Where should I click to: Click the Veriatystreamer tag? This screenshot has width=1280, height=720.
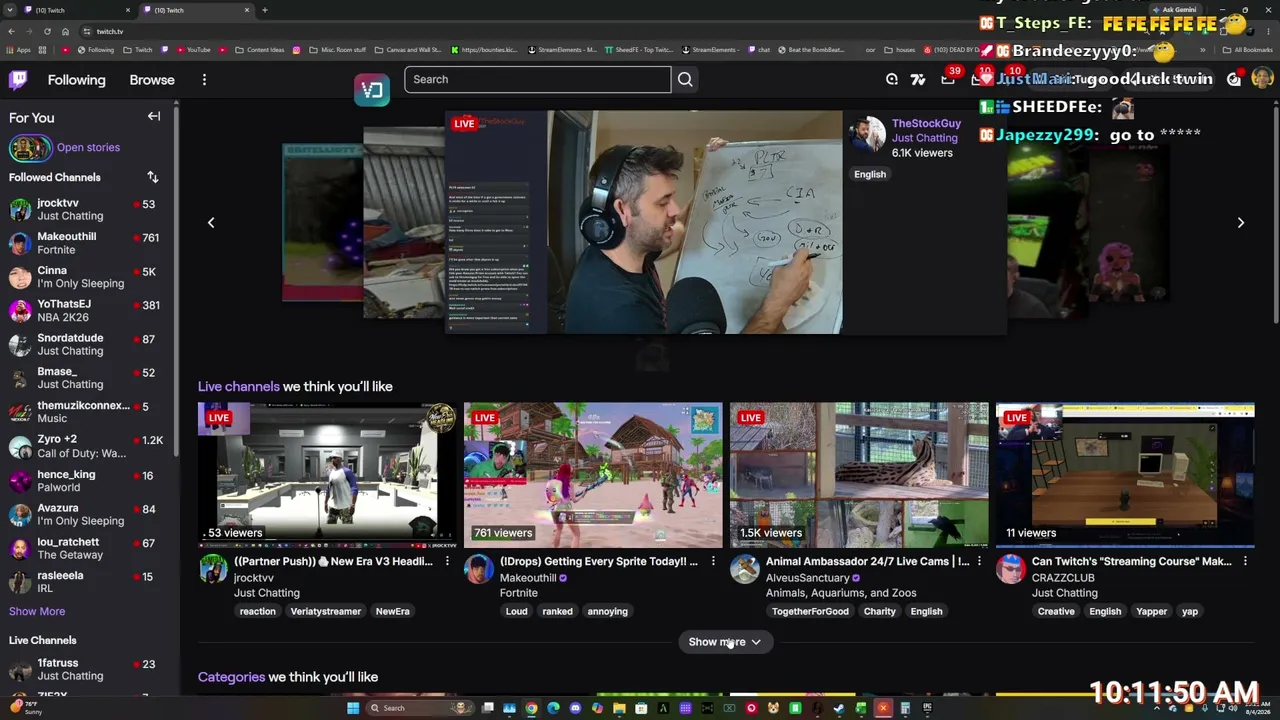pos(325,611)
